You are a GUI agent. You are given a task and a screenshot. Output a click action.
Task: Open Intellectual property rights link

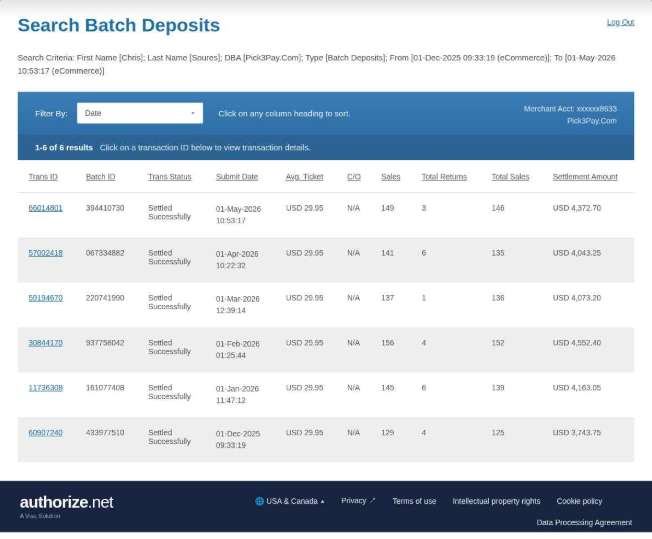[496, 501]
